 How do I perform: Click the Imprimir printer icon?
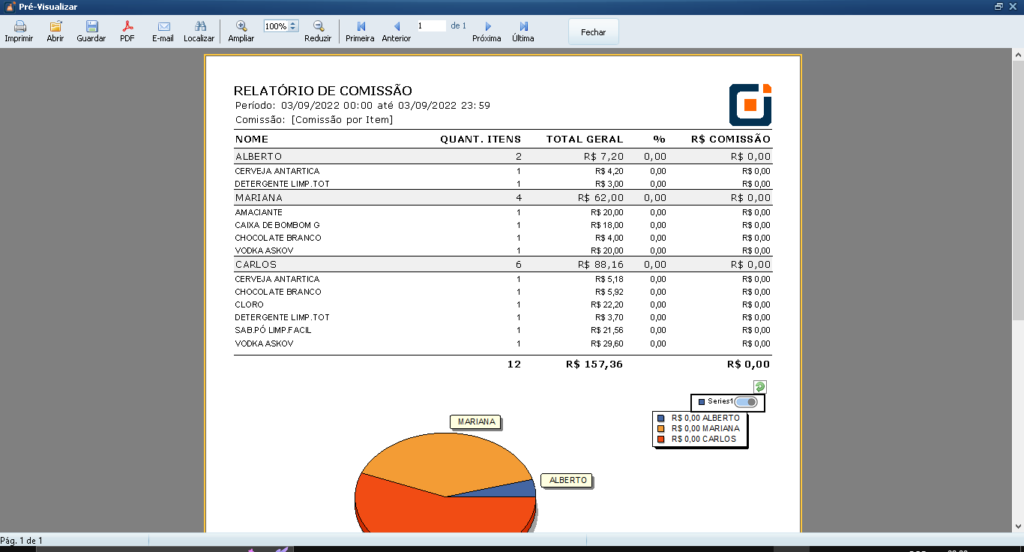point(18,26)
